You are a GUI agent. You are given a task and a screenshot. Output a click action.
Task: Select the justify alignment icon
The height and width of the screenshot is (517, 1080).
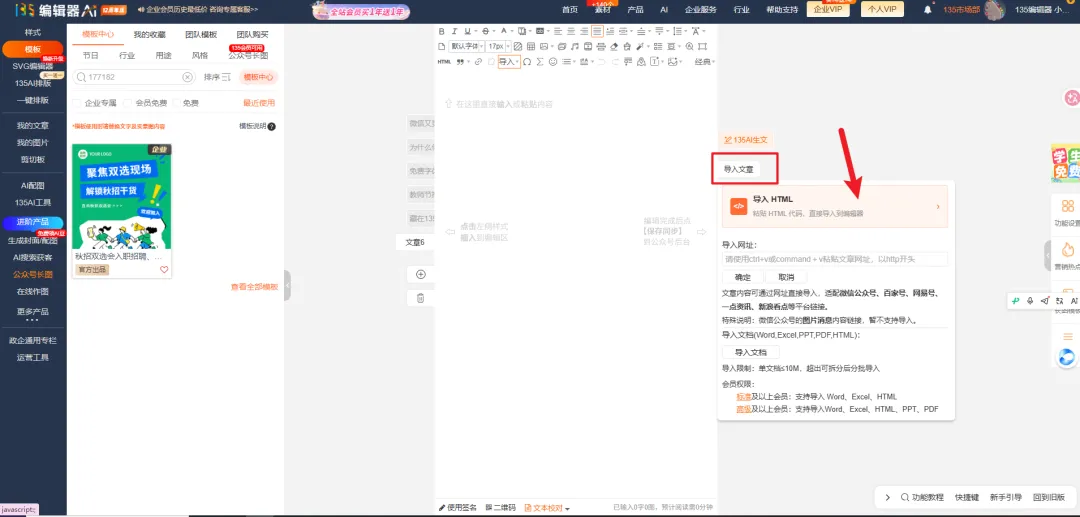tap(597, 31)
